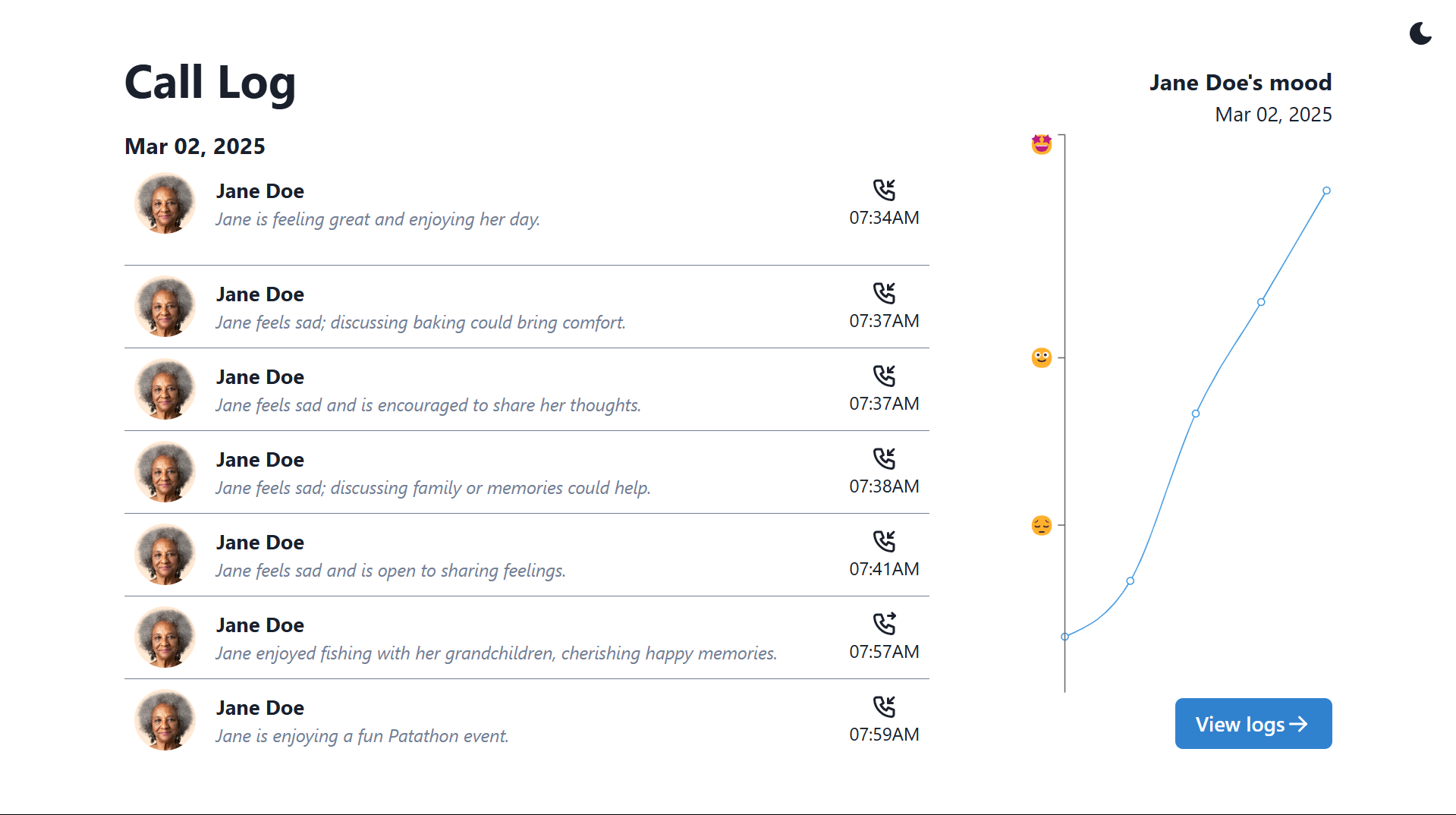Click the incoming call icon at 07:34AM
Viewport: 1456px width, 815px height.
[x=884, y=190]
